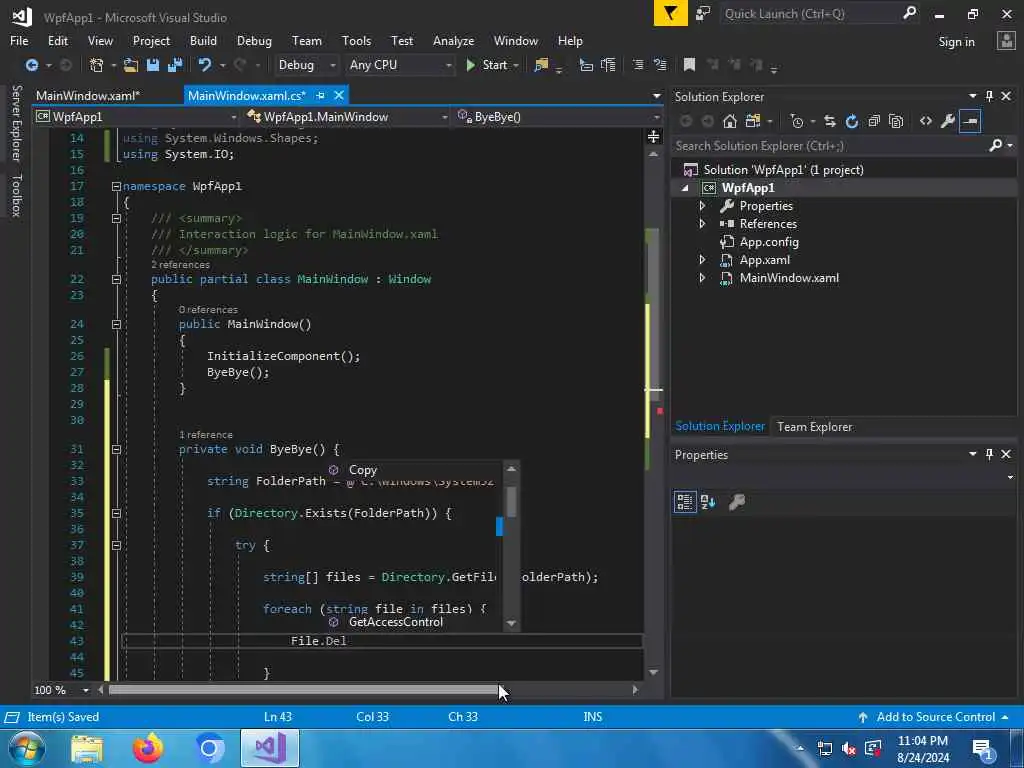This screenshot has height=768, width=1024.
Task: Expand the References node
Action: (702, 224)
